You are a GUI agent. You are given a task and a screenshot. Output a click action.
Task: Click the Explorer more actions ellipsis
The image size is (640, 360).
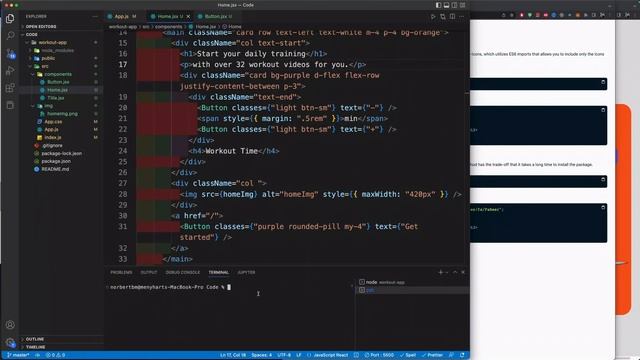coord(95,16)
